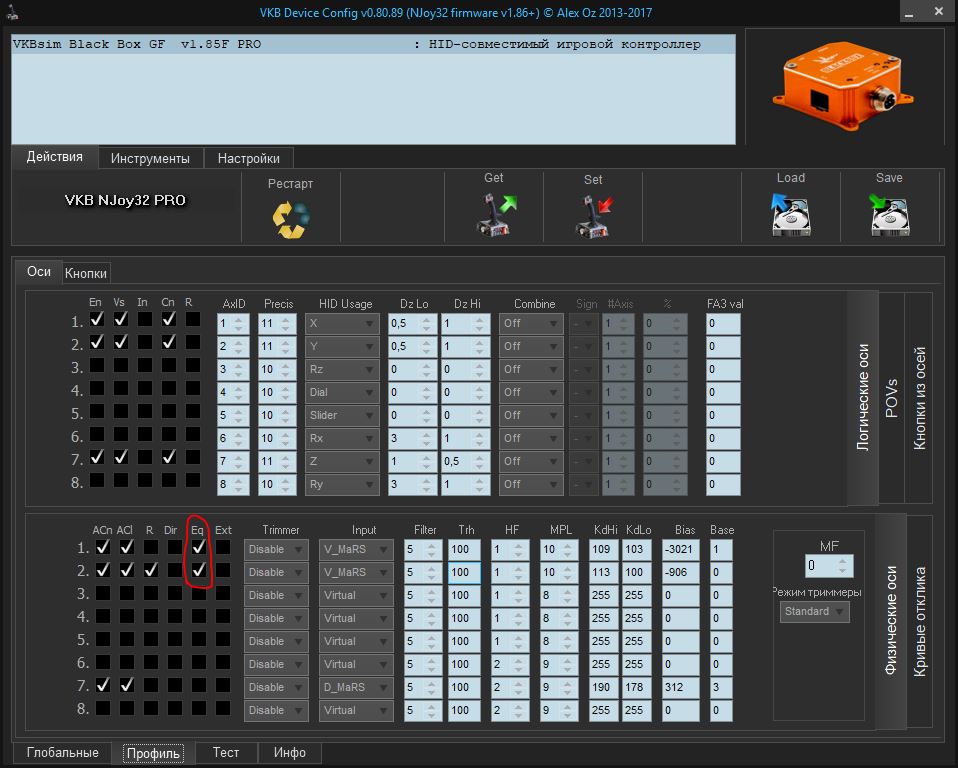This screenshot has height=768, width=958.
Task: Click the Load hard drive icon
Action: 791,214
